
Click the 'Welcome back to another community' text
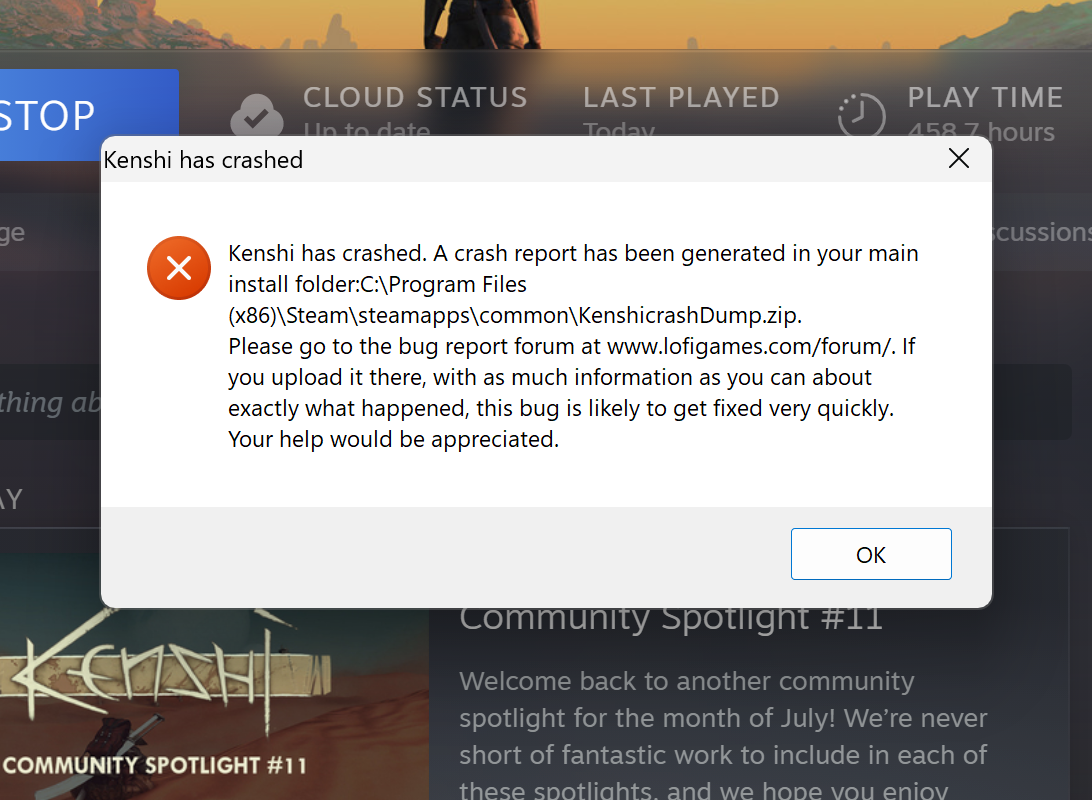tap(687, 681)
